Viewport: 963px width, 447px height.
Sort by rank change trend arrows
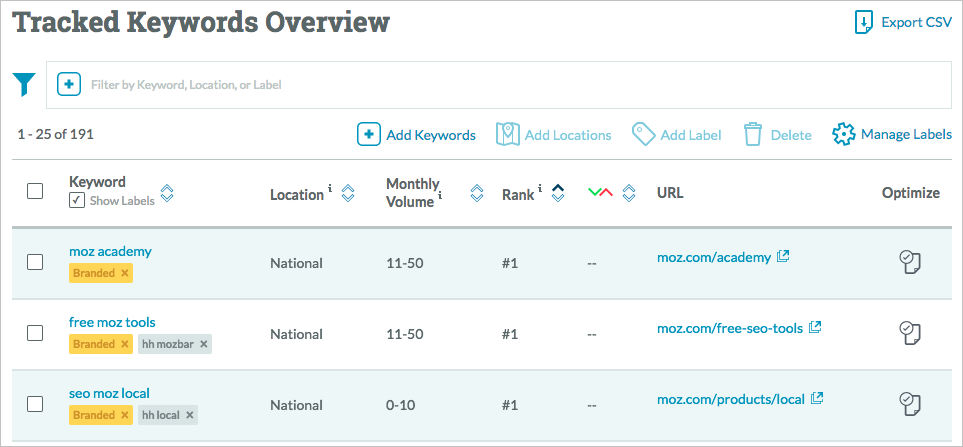pyautogui.click(x=628, y=193)
